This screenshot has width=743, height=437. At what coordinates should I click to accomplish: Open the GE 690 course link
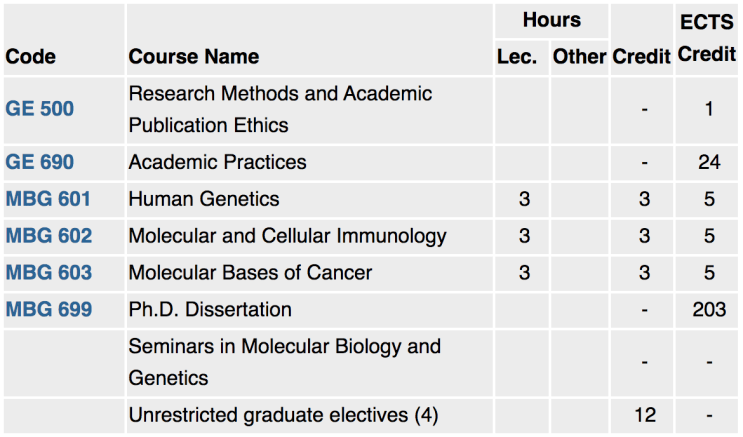pyautogui.click(x=40, y=162)
